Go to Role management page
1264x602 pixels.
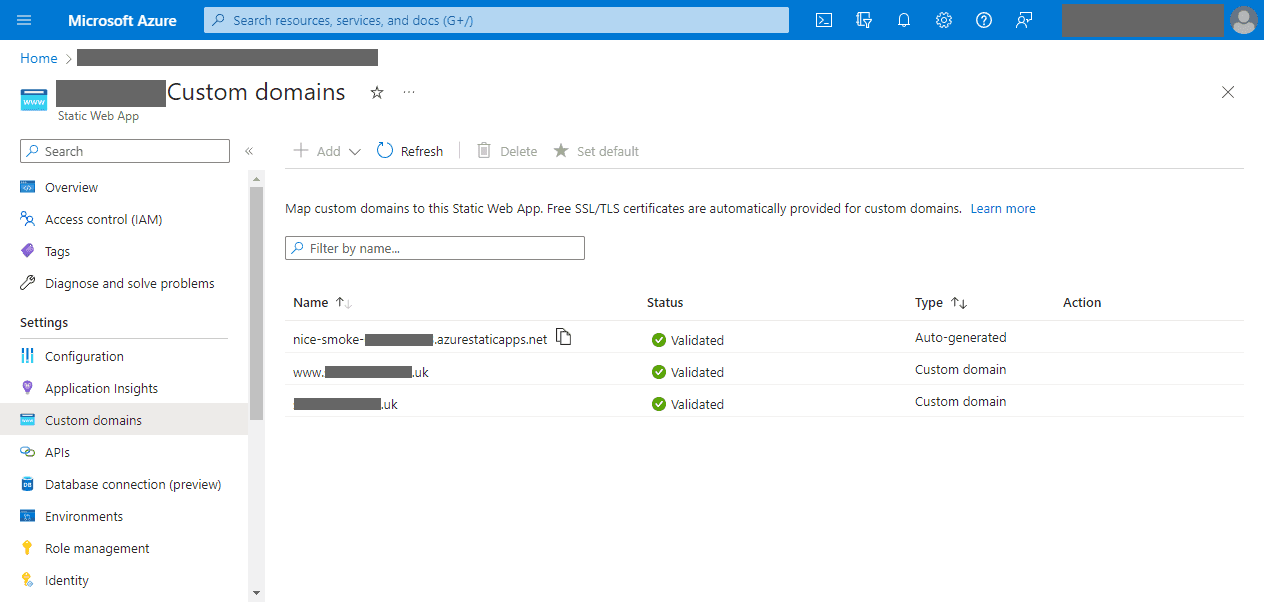(97, 548)
